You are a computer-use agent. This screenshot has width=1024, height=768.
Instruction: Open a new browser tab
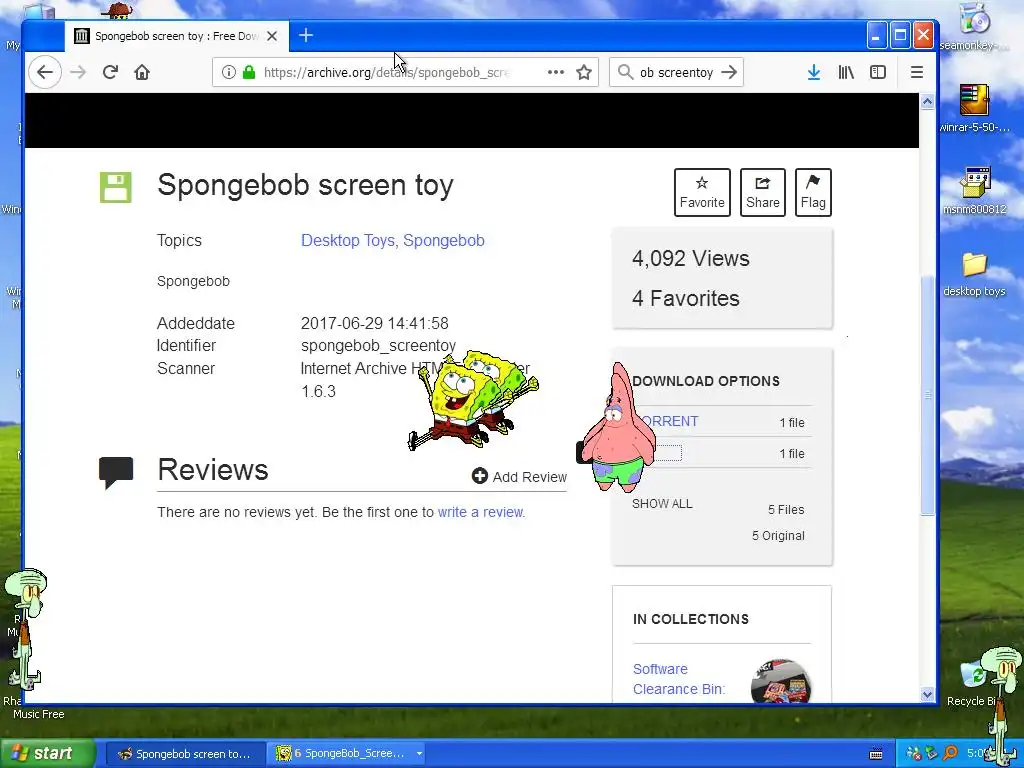306,35
